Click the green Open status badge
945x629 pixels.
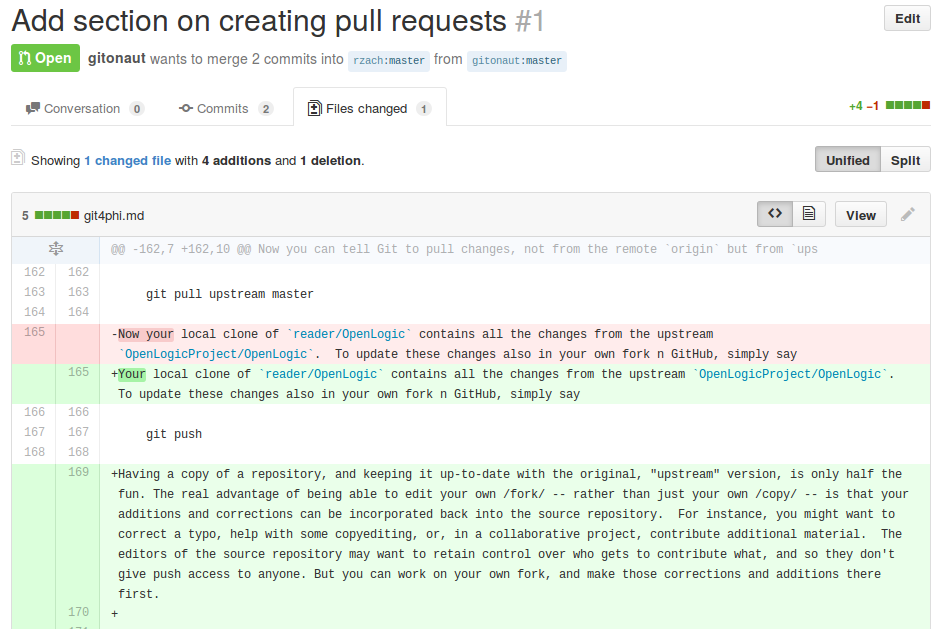click(45, 58)
